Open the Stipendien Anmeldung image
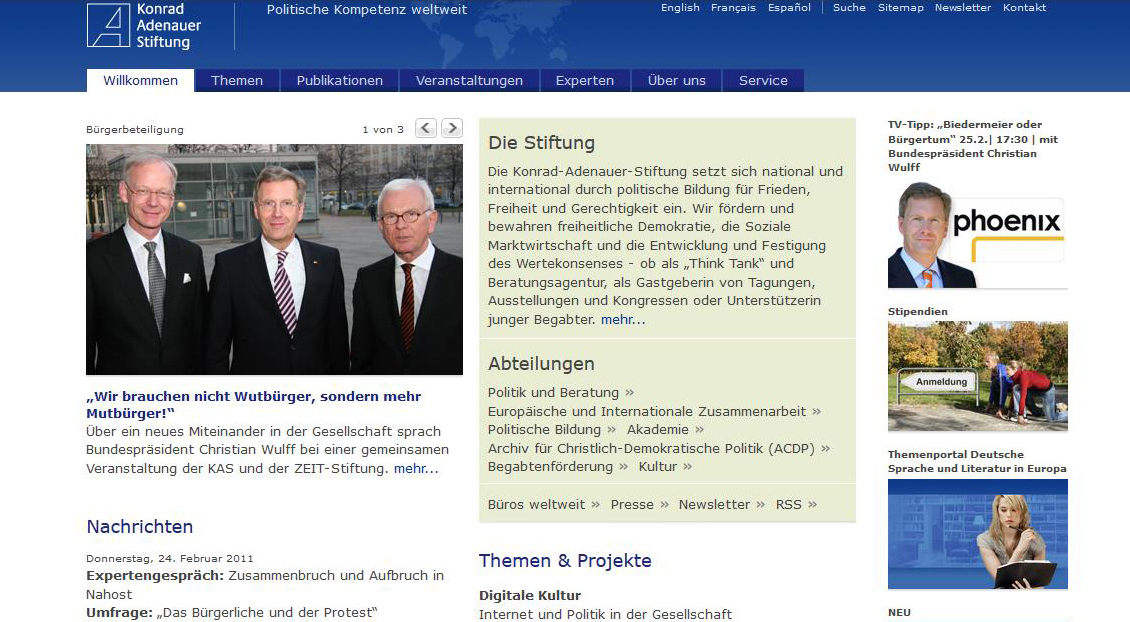This screenshot has height=622, width=1130. click(x=977, y=376)
